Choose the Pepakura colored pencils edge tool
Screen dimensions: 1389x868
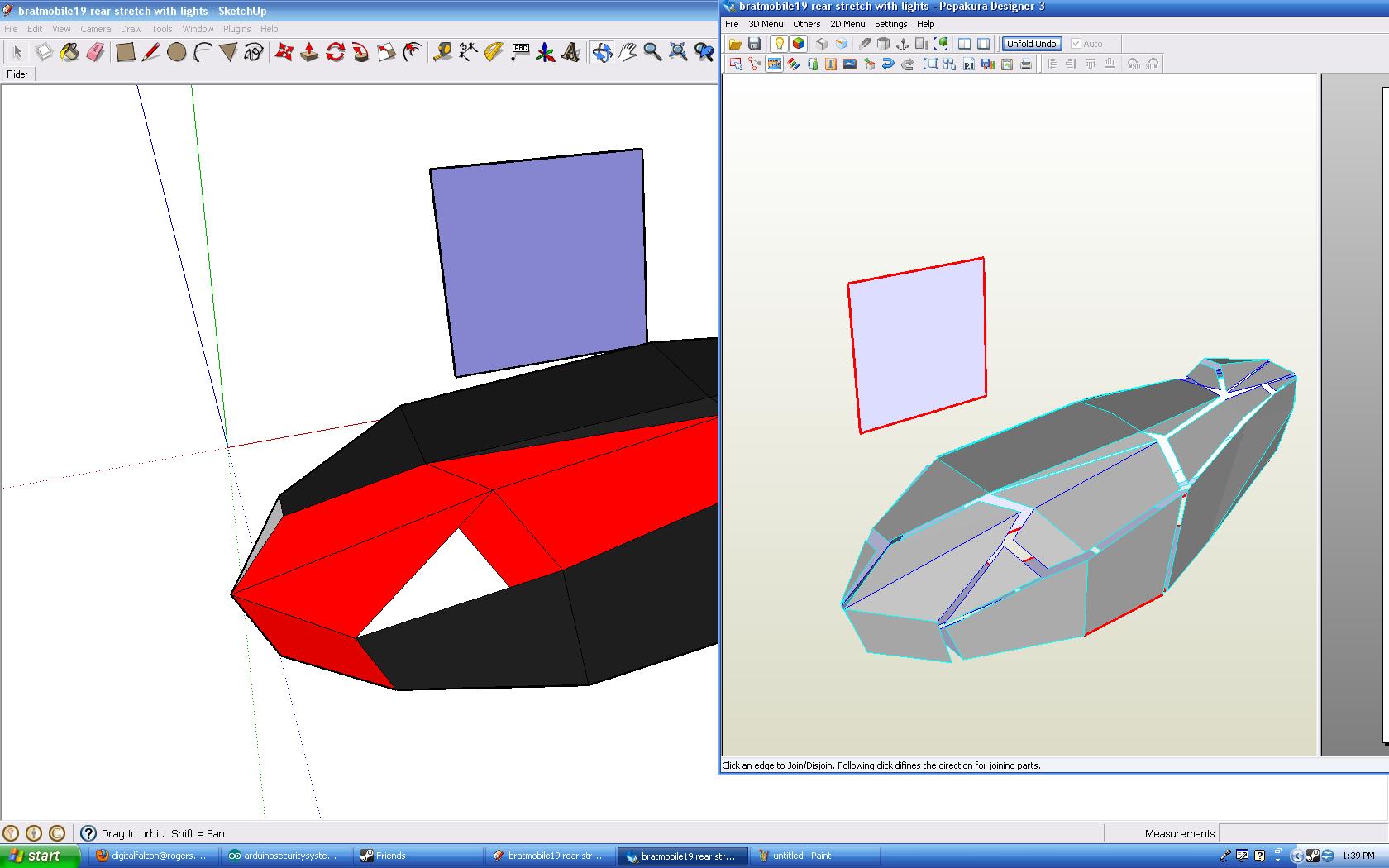point(794,64)
